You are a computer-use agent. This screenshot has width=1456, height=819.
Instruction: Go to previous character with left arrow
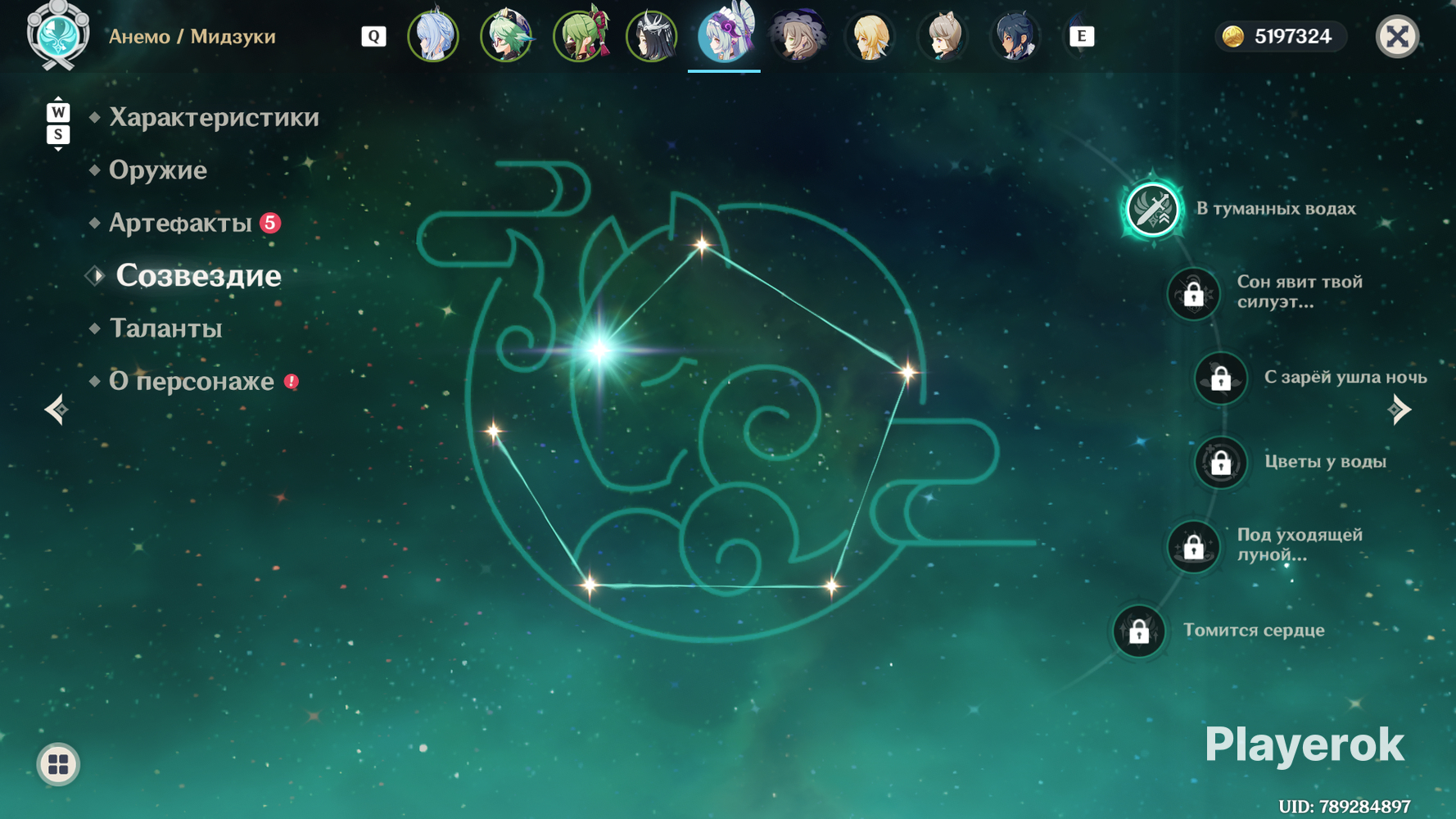point(56,409)
